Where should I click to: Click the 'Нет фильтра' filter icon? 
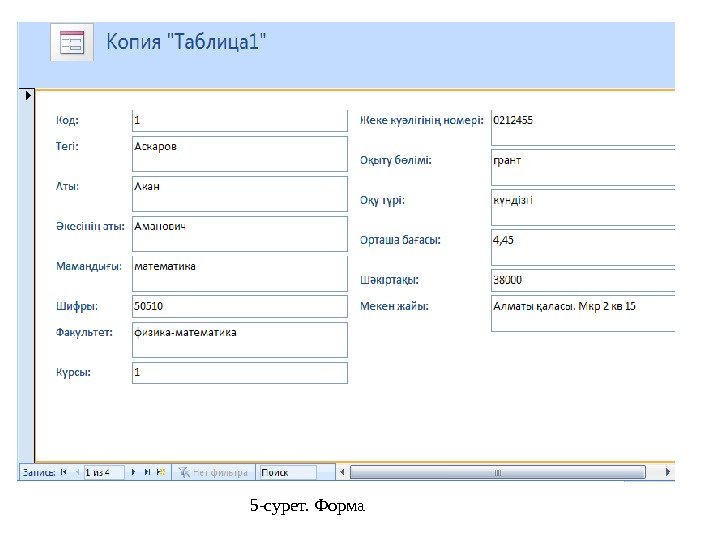click(x=184, y=472)
